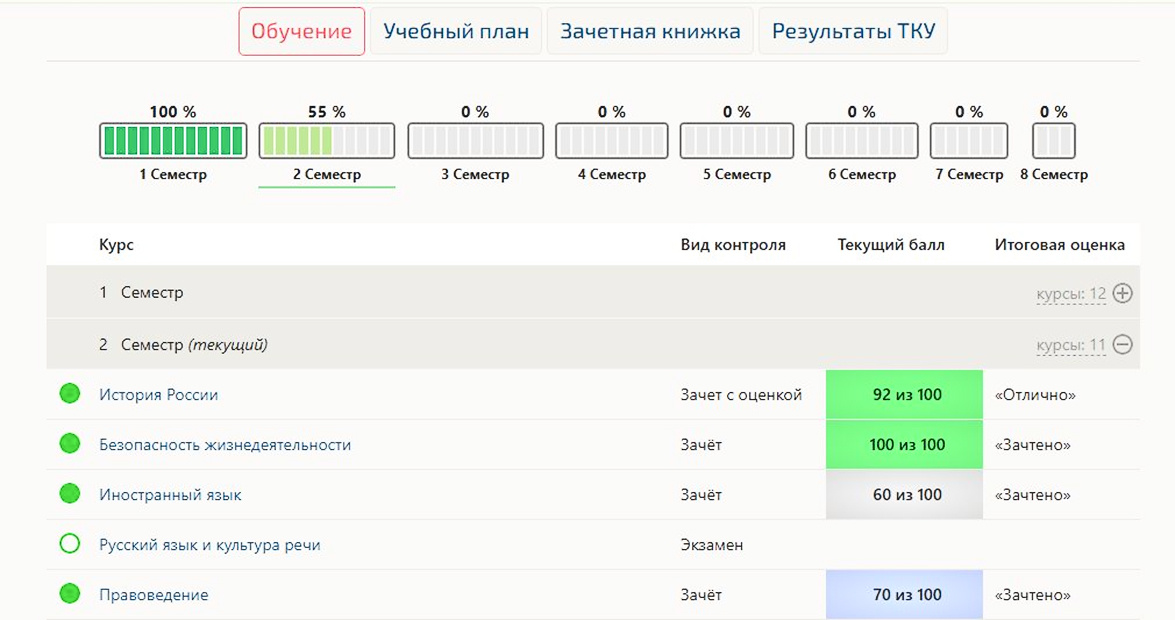Click «Зачтено» grade for Правоведение

pyautogui.click(x=1033, y=595)
